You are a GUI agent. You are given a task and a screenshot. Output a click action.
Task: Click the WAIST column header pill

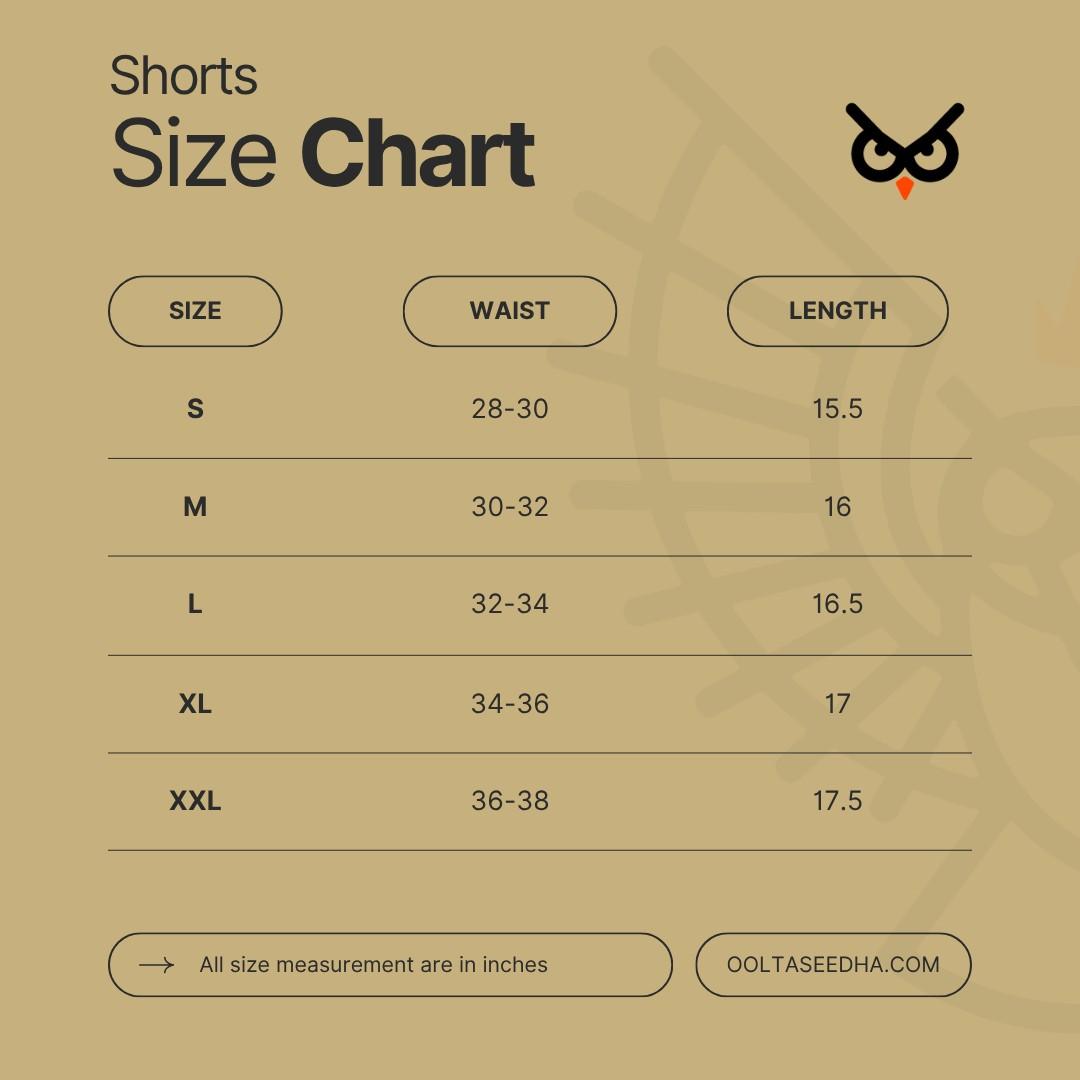coord(509,311)
